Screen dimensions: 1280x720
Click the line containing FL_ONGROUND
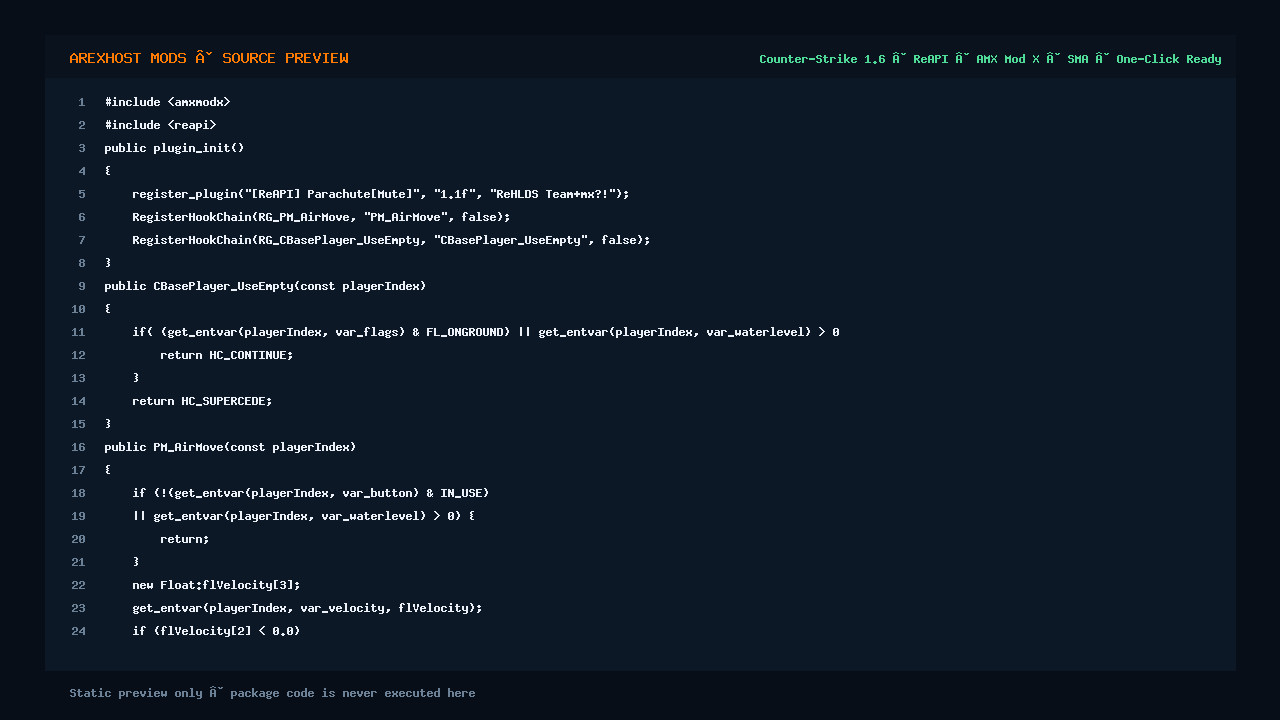[486, 332]
